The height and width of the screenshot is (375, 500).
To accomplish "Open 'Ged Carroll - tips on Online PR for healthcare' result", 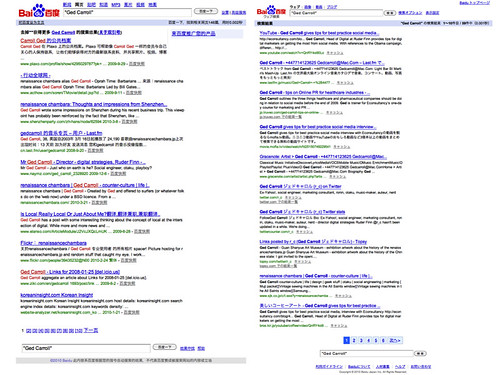I will (315, 92).
